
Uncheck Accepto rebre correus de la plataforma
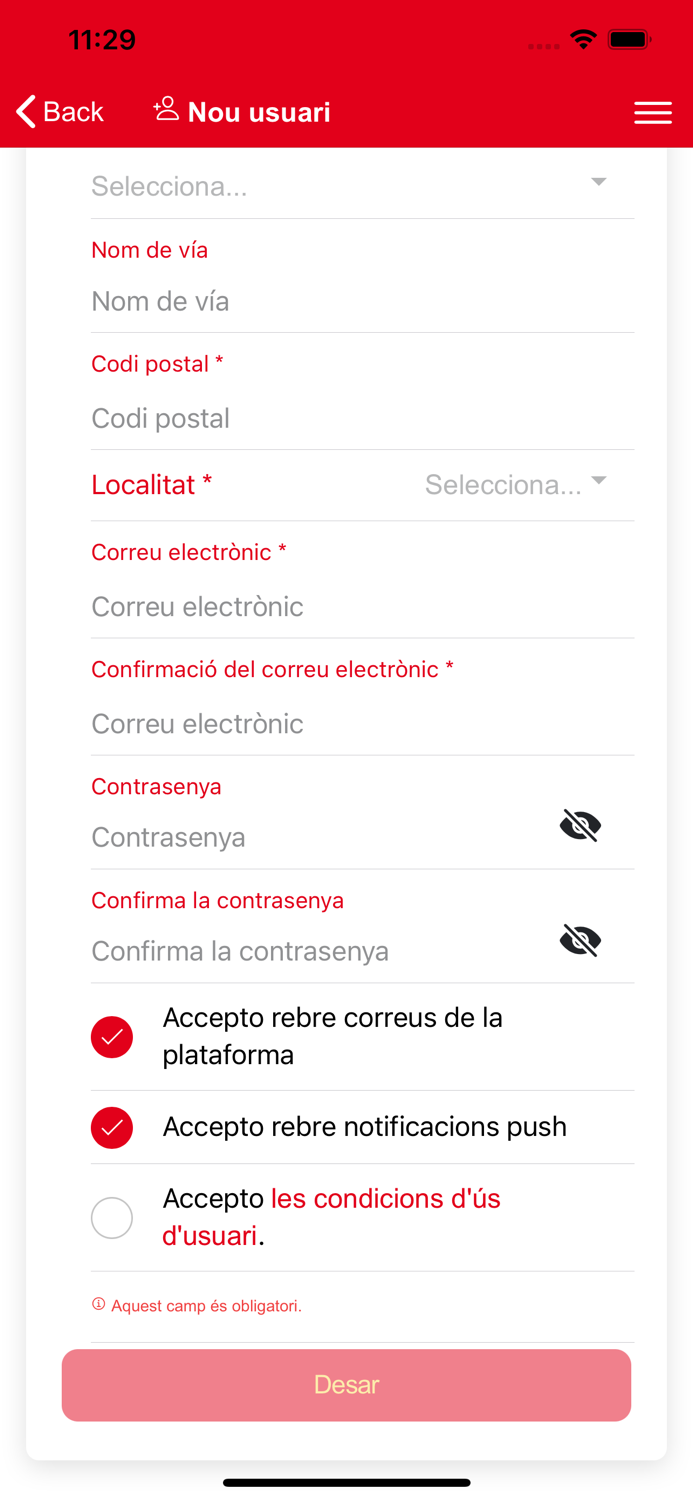[x=111, y=1037]
